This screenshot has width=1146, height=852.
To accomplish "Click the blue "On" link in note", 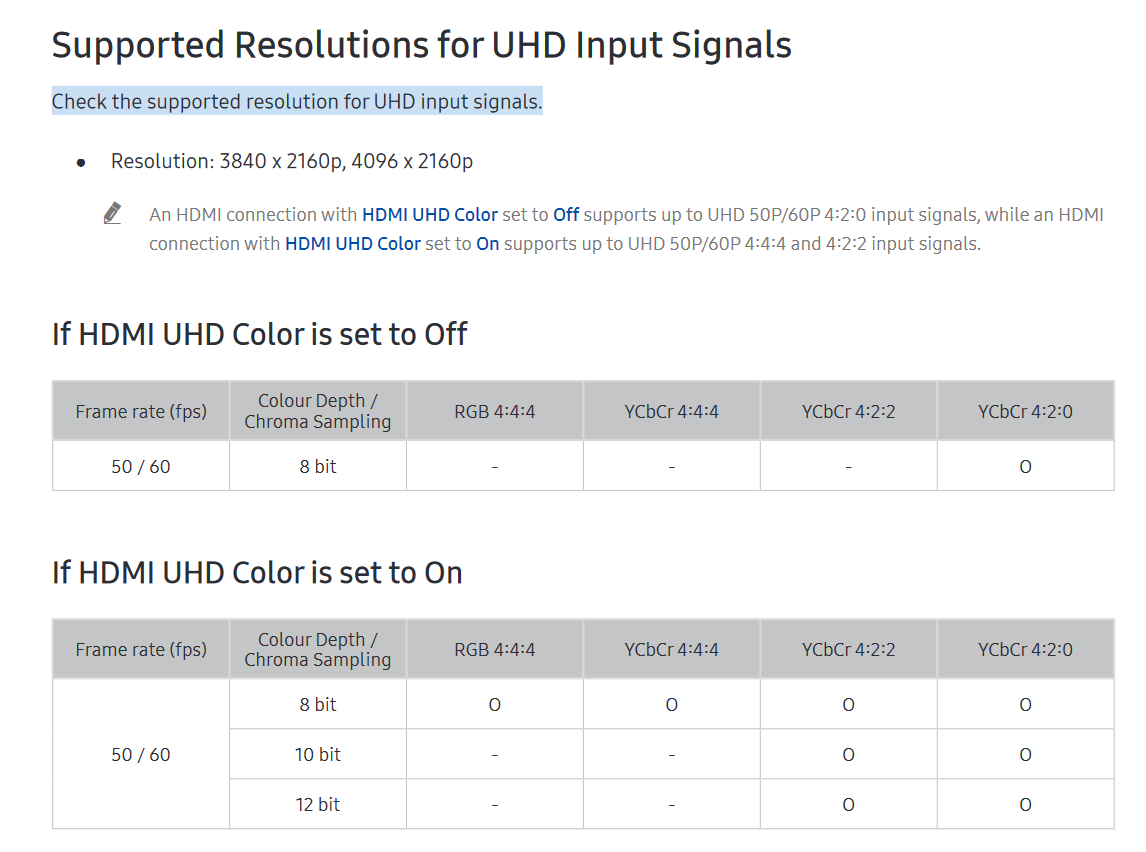I will pyautogui.click(x=487, y=243).
